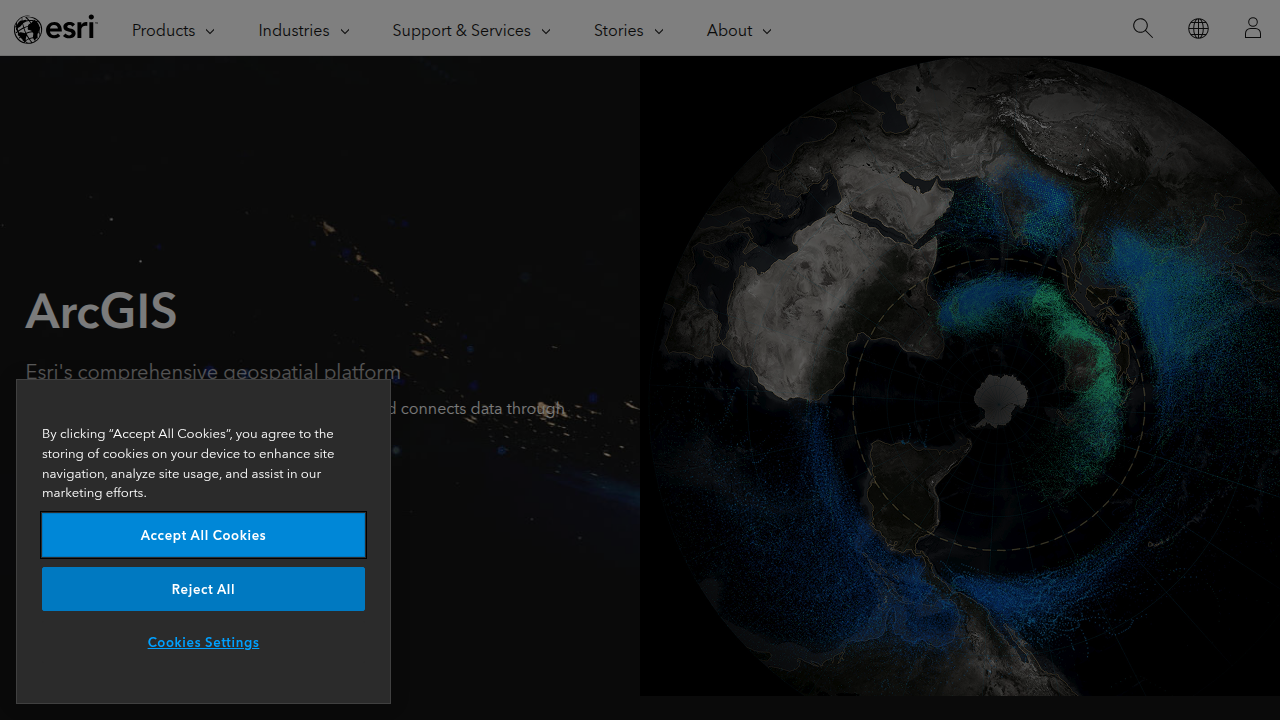
Task: Click the rotating globe visualization image
Action: coord(960,376)
